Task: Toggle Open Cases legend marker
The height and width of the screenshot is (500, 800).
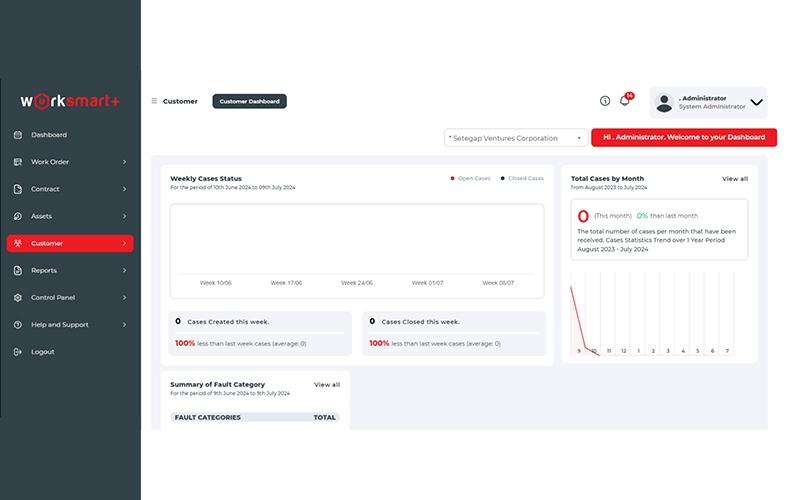Action: 453,179
